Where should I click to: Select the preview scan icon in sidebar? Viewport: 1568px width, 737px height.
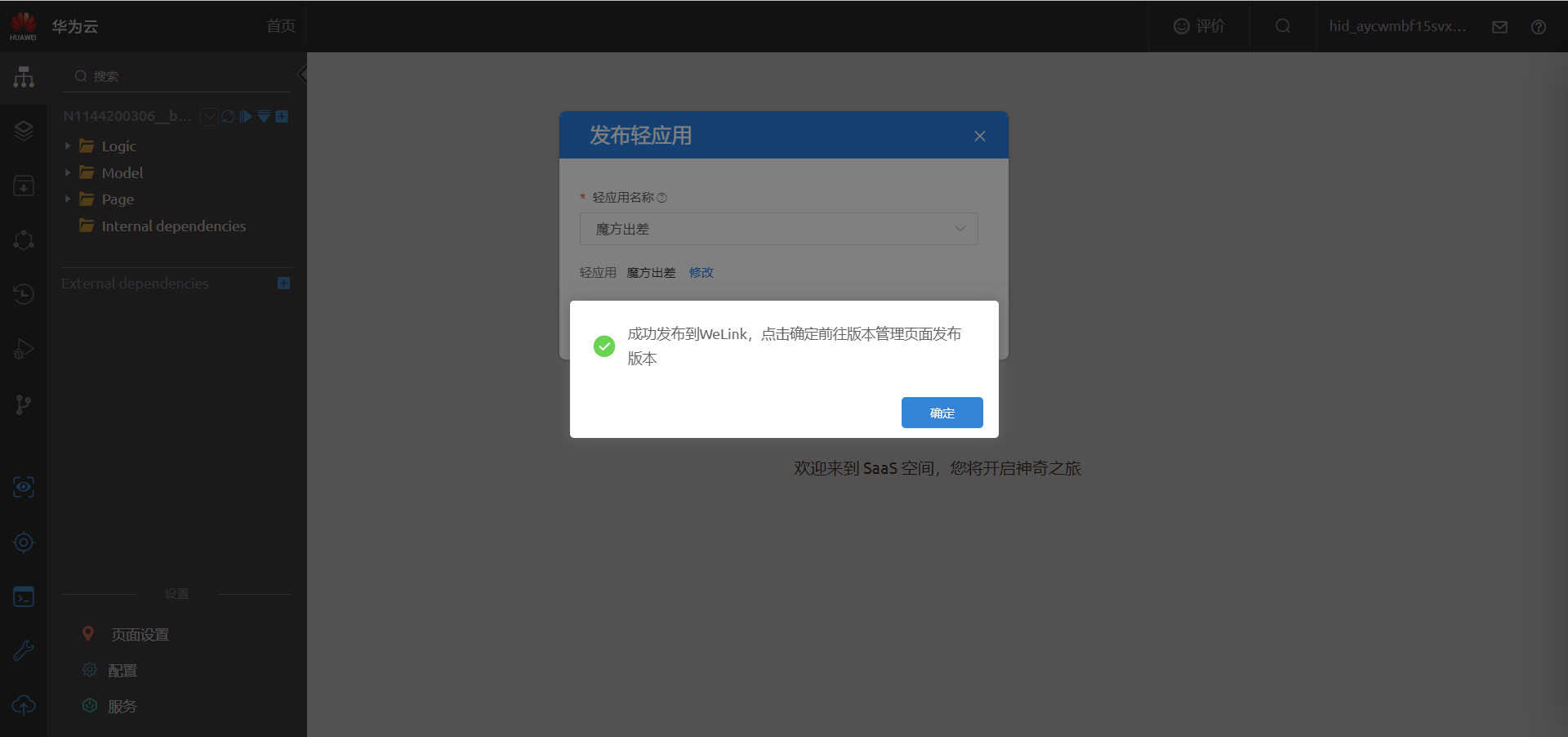coord(23,488)
